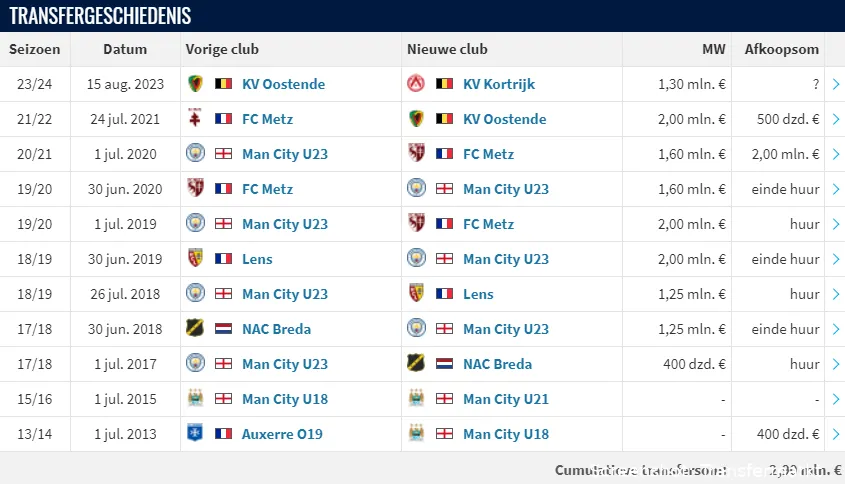This screenshot has height=484, width=845.
Task: Show details arrow for the 30 jun. 2019 transfer
Action: tap(835, 259)
